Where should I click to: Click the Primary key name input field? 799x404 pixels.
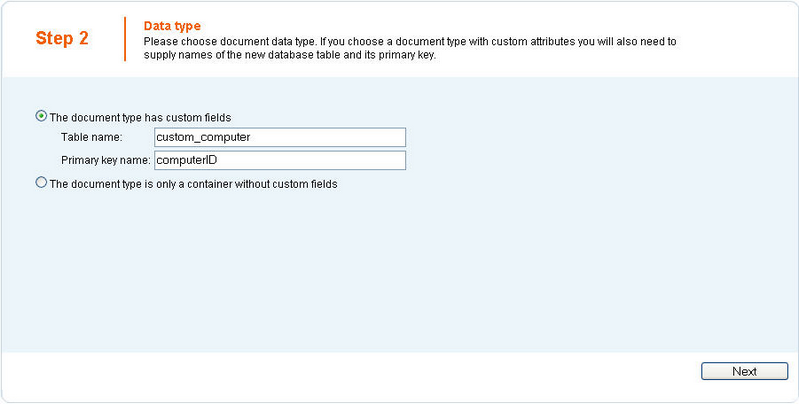(x=280, y=160)
